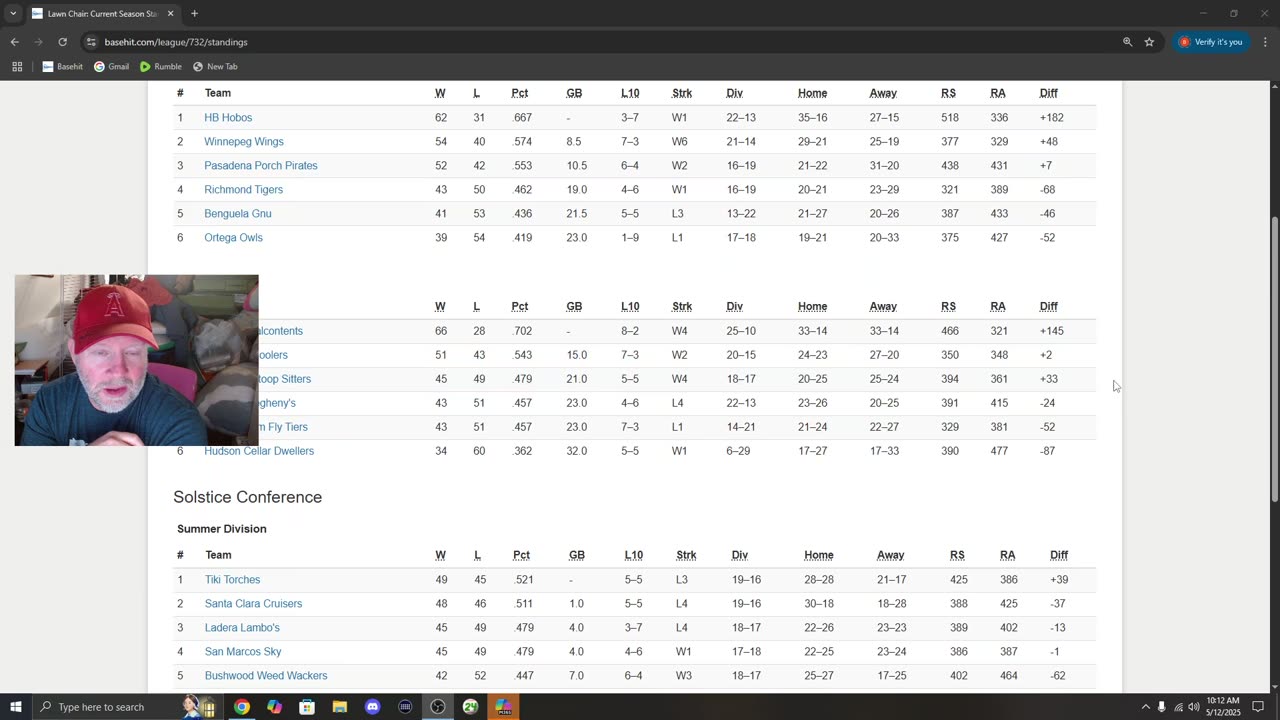The image size is (1280, 720).
Task: Open Benguela Gnu team link
Action: point(238,214)
